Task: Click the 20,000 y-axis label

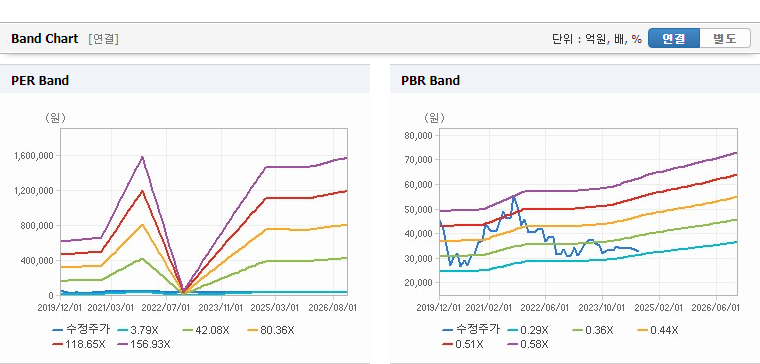Action: tap(419, 282)
